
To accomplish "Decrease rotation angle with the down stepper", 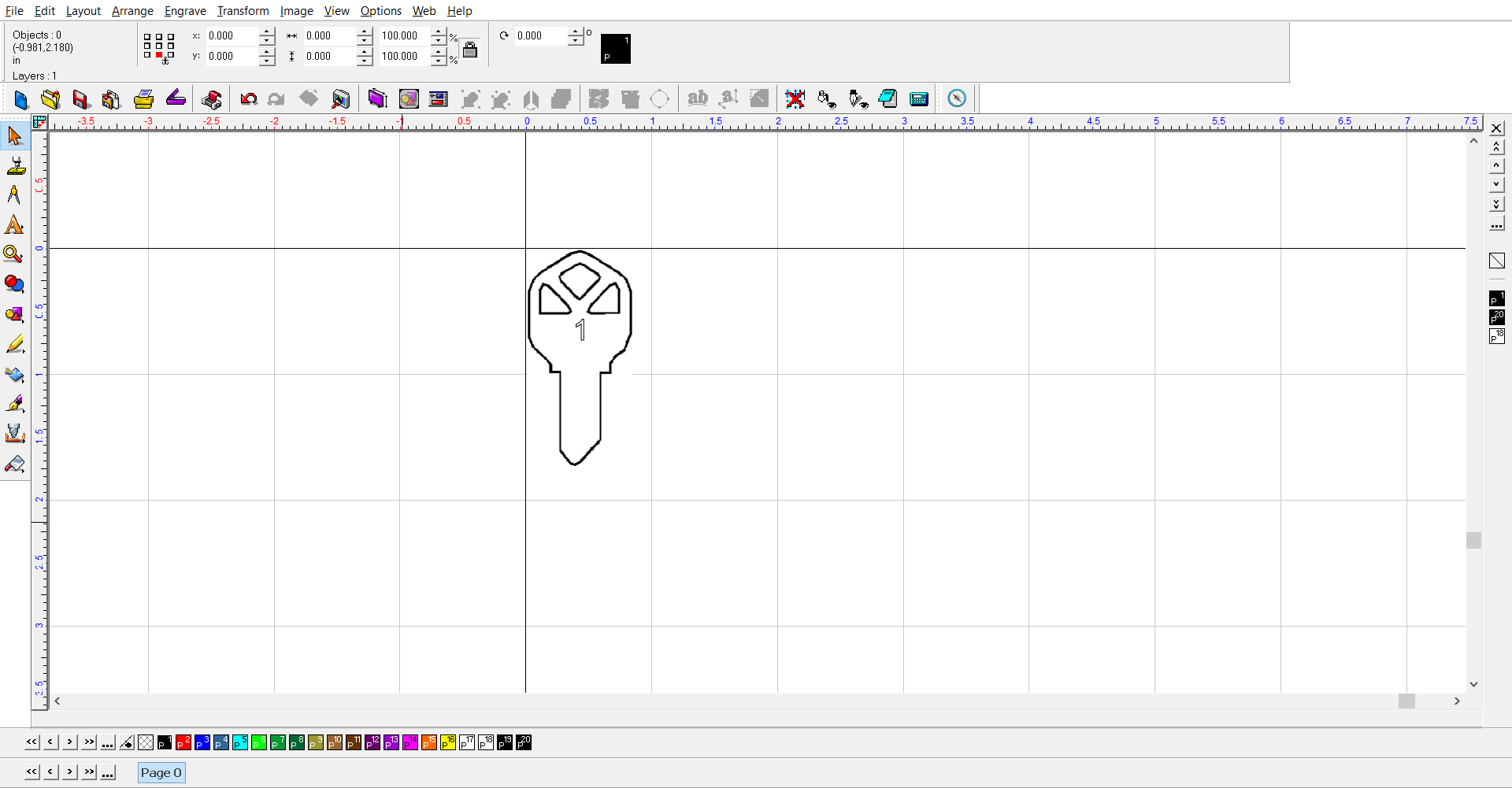I will [576, 40].
